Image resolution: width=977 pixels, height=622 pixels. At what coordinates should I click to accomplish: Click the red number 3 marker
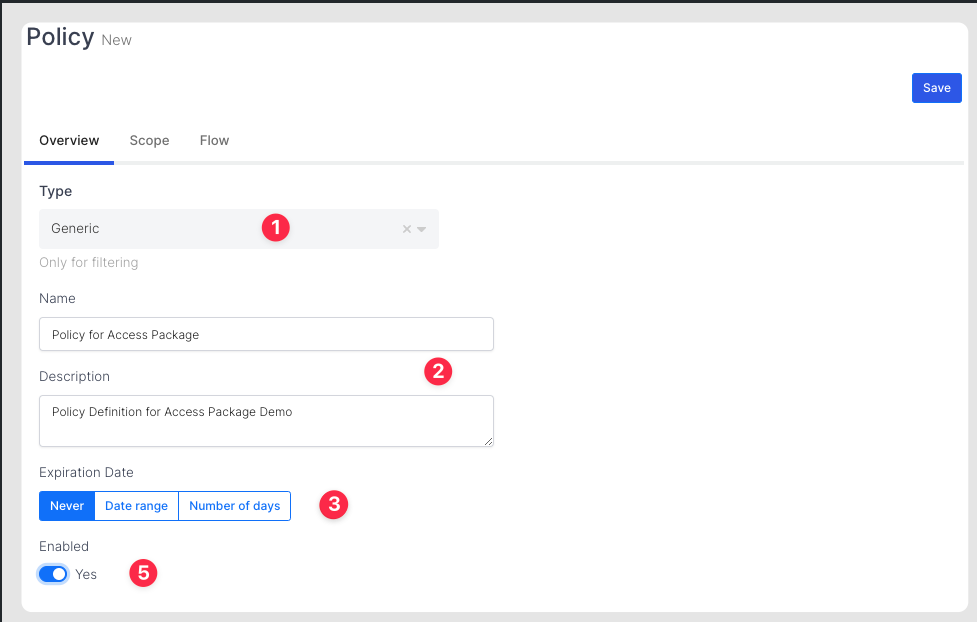coord(333,505)
